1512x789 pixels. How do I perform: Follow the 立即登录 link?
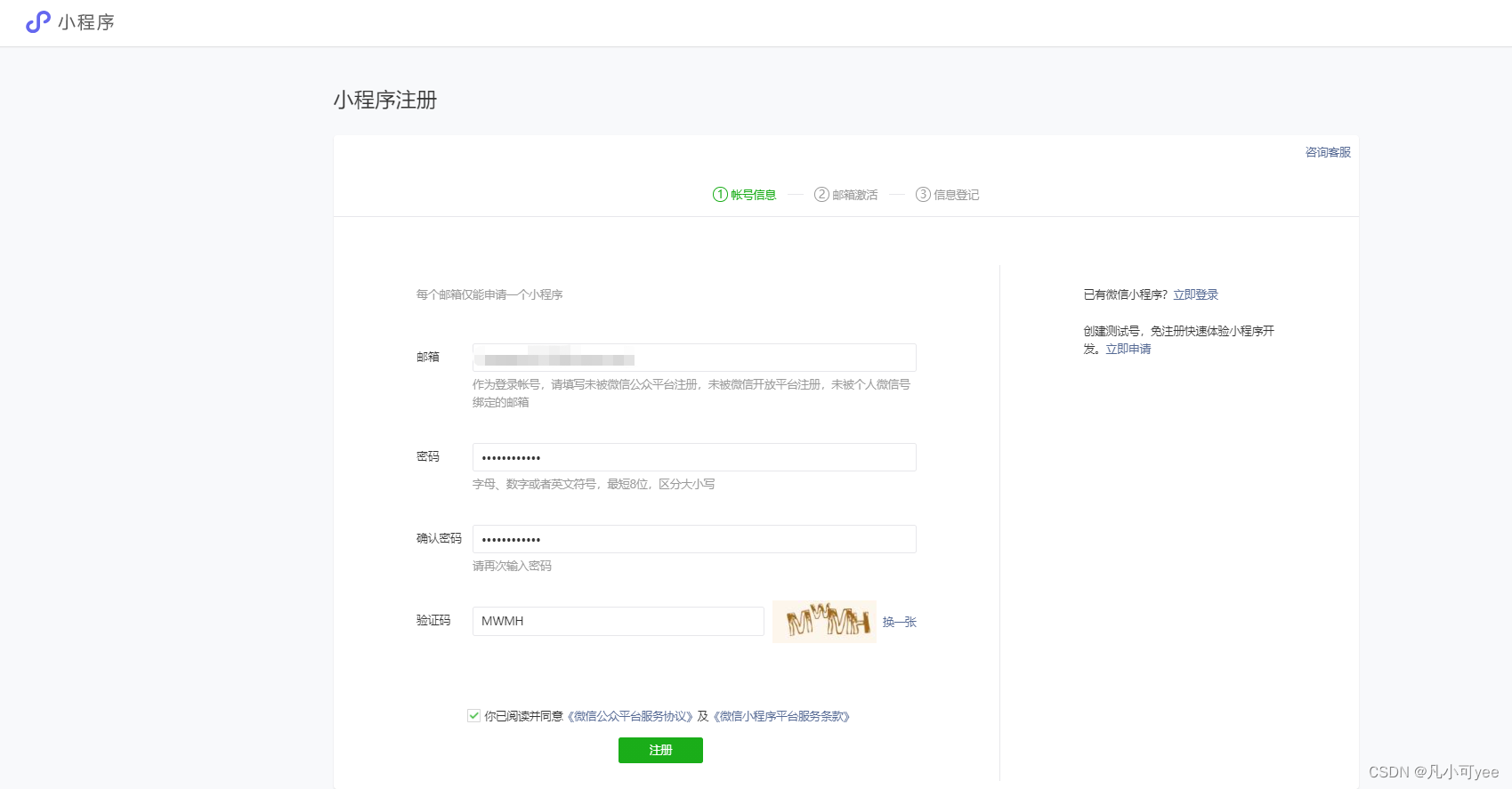[1195, 294]
